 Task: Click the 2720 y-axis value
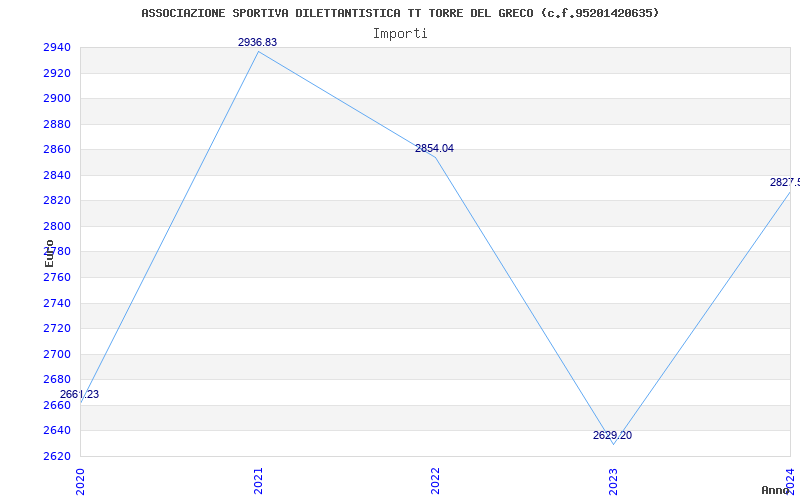57,329
